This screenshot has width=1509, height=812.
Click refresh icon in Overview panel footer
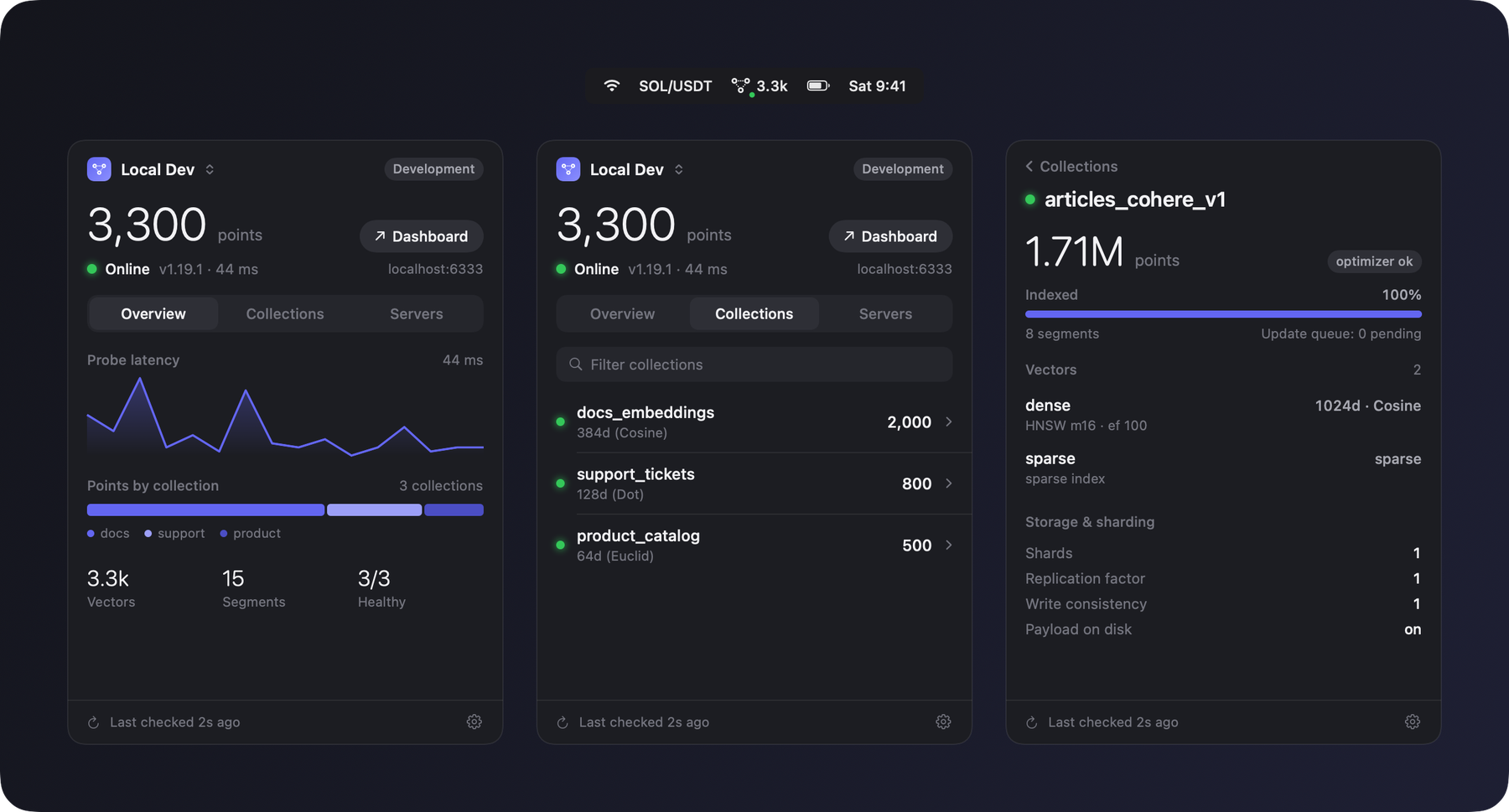pyautogui.click(x=94, y=722)
